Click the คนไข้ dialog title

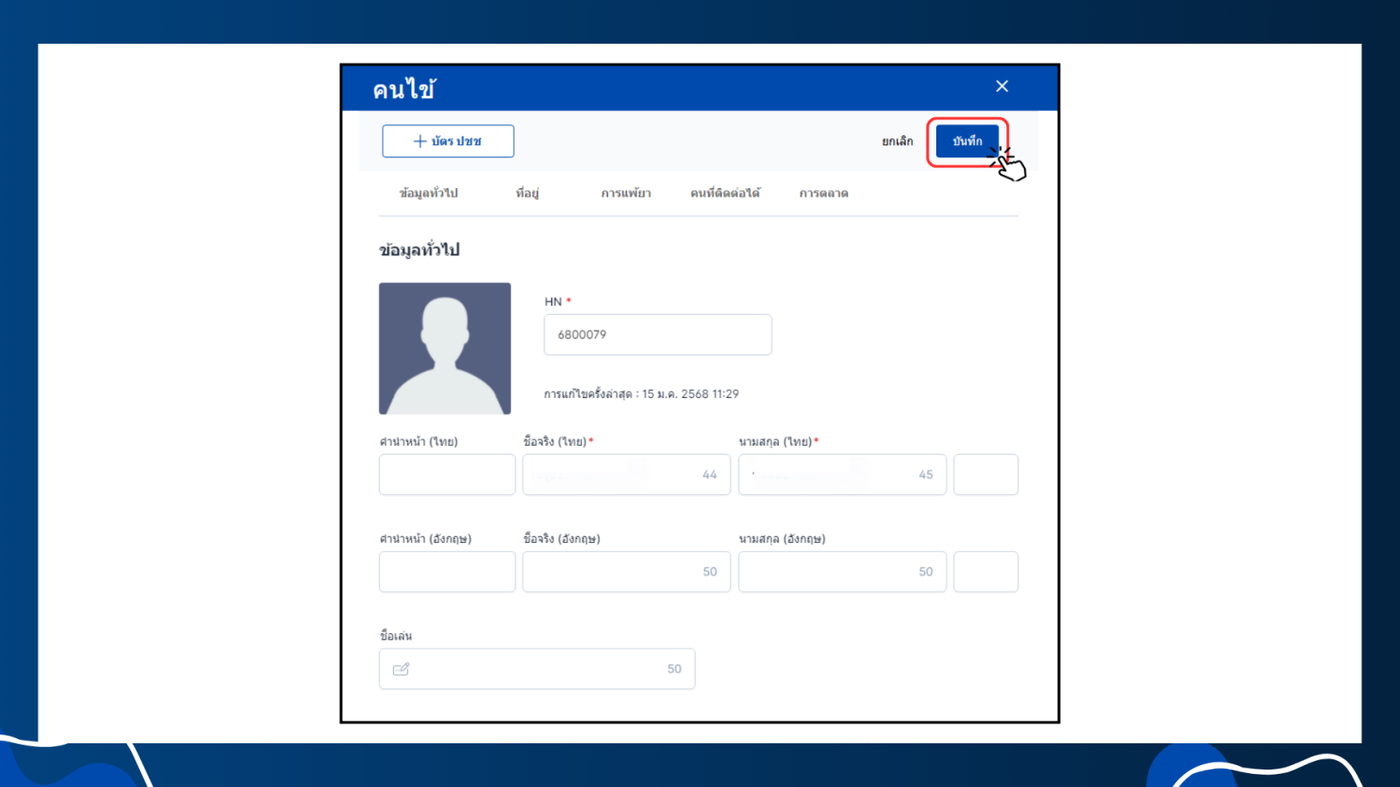click(x=404, y=89)
